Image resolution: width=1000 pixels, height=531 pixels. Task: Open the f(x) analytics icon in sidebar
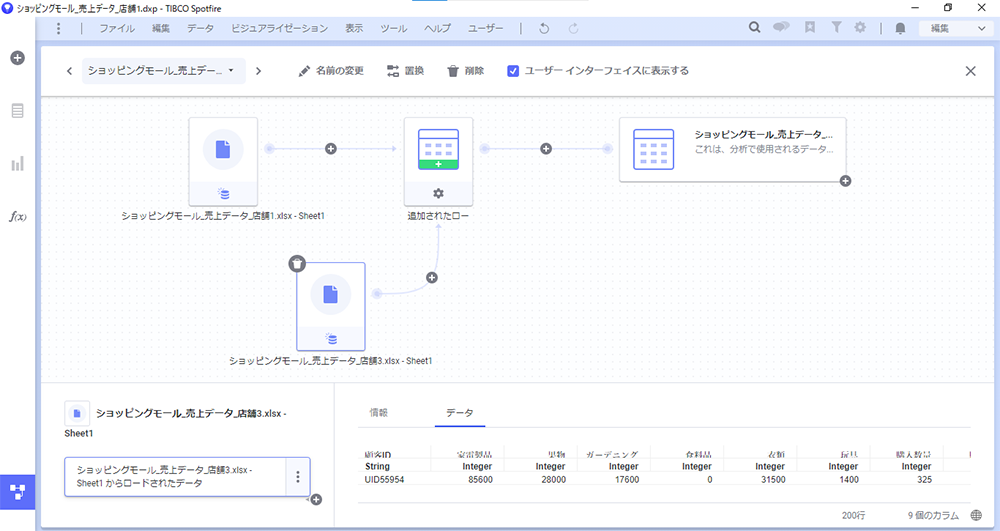(18, 217)
